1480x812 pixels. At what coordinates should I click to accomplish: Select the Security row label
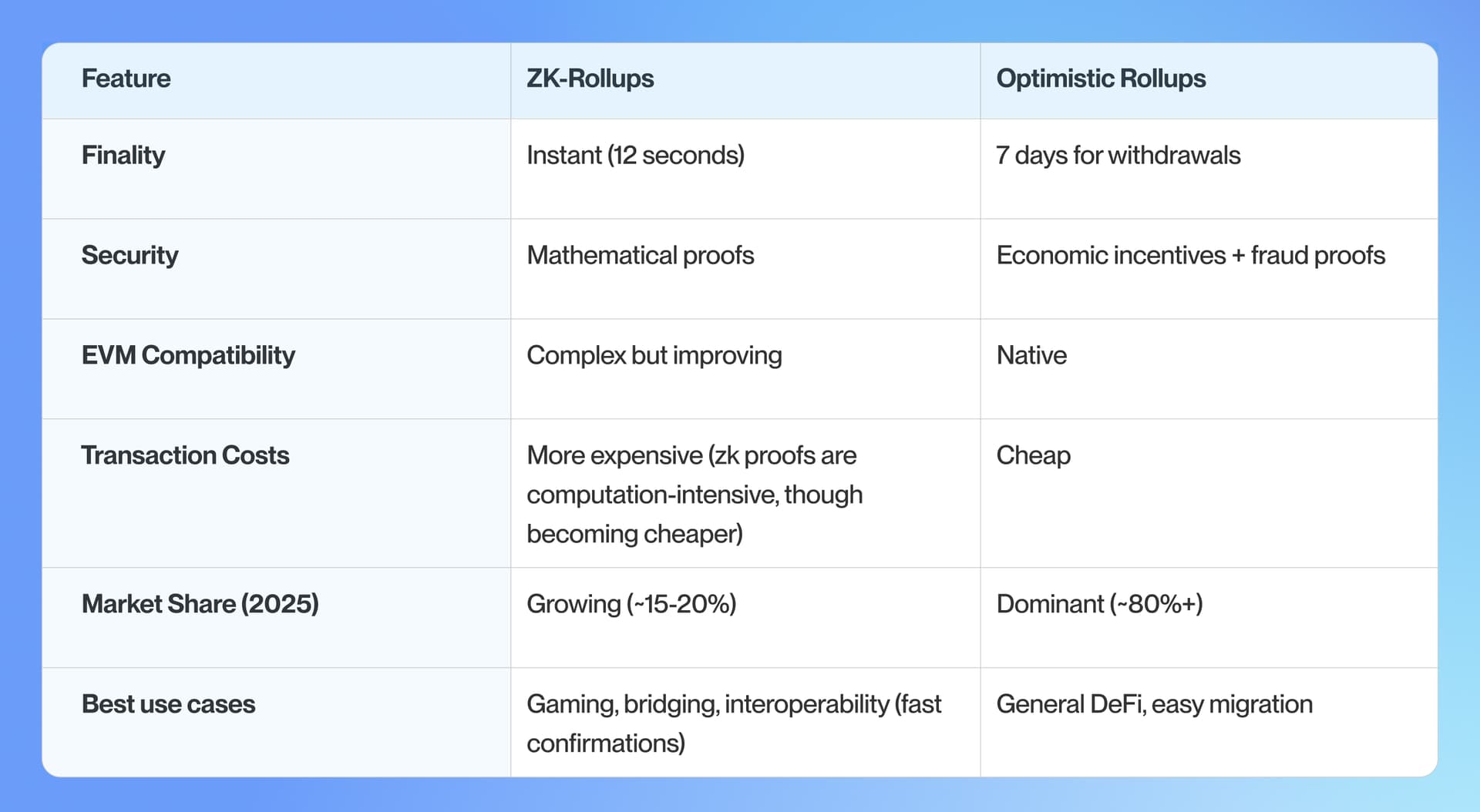129,256
